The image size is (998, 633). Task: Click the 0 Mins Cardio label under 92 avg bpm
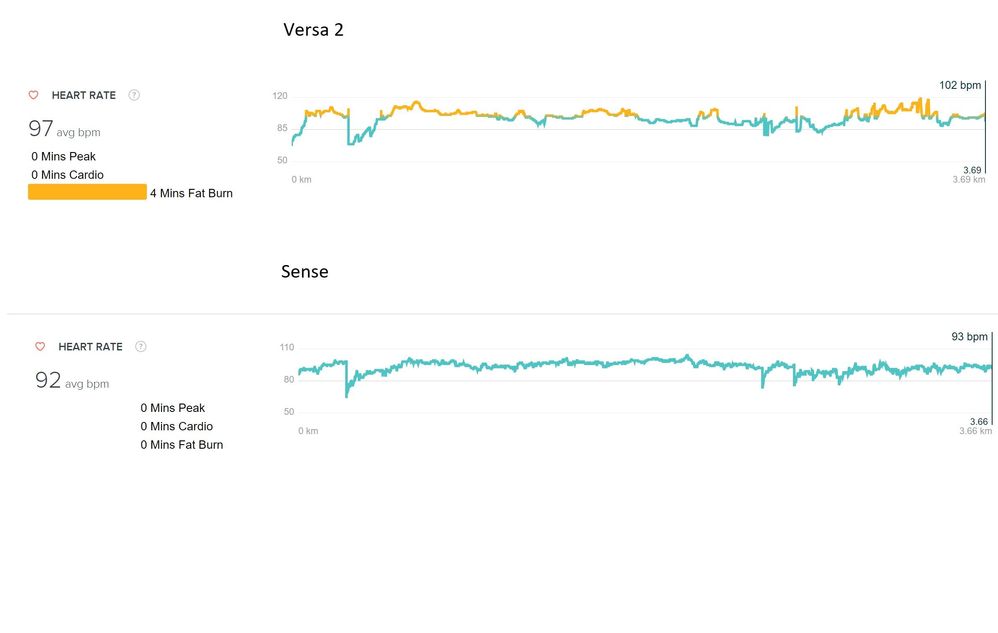[x=176, y=426]
